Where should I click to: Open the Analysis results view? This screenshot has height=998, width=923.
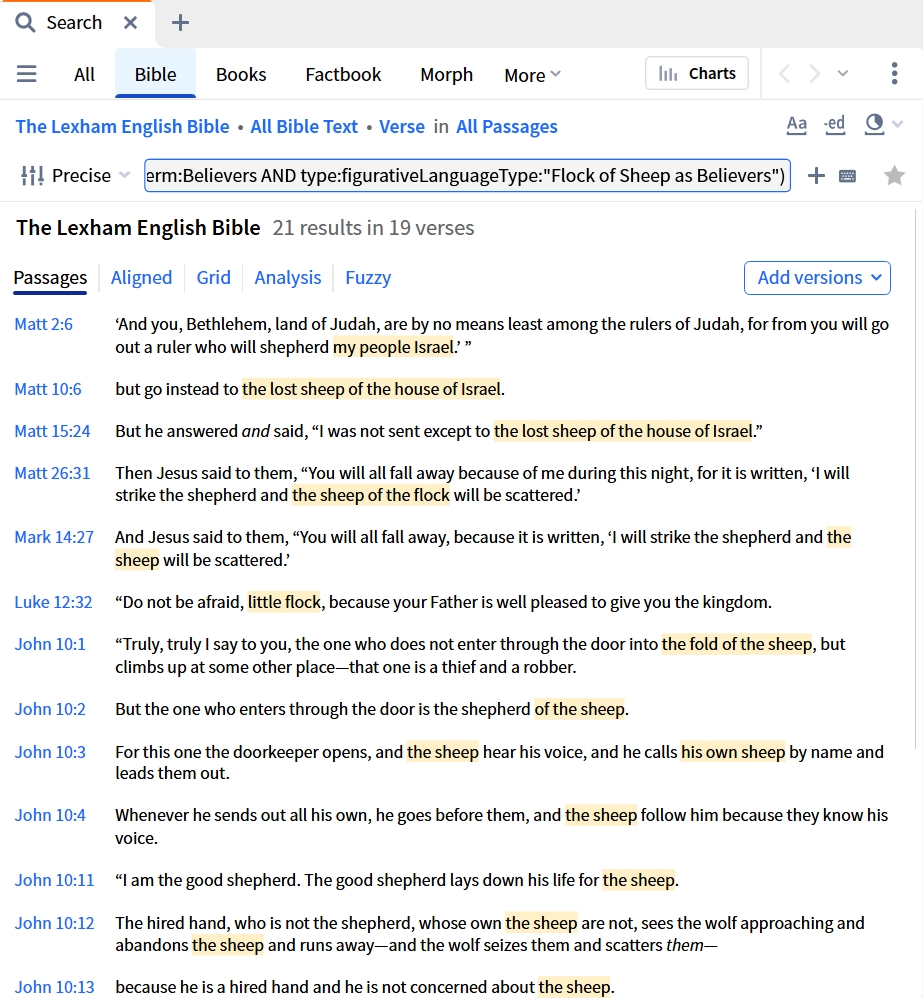[288, 278]
